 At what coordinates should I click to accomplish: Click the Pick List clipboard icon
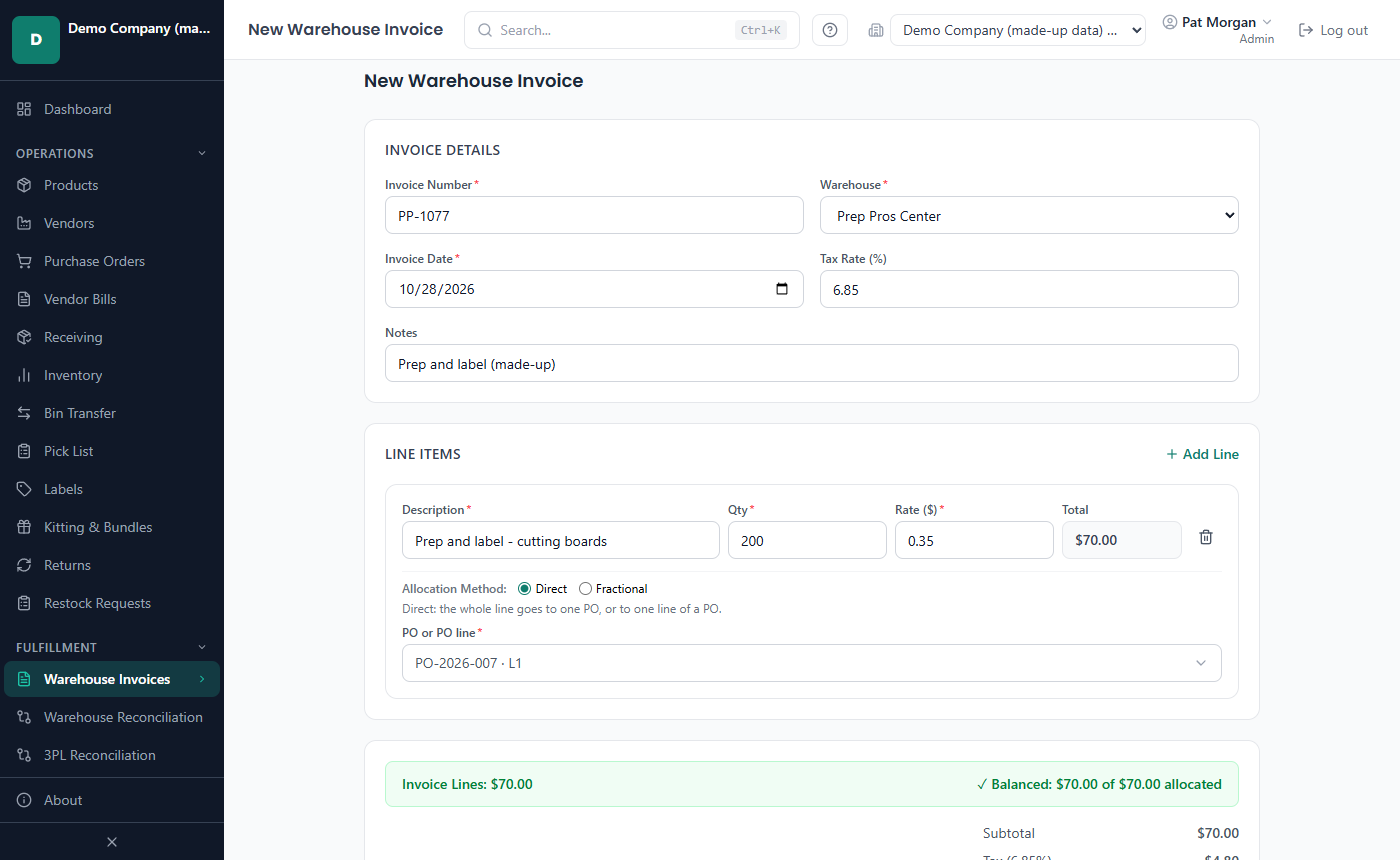(24, 451)
